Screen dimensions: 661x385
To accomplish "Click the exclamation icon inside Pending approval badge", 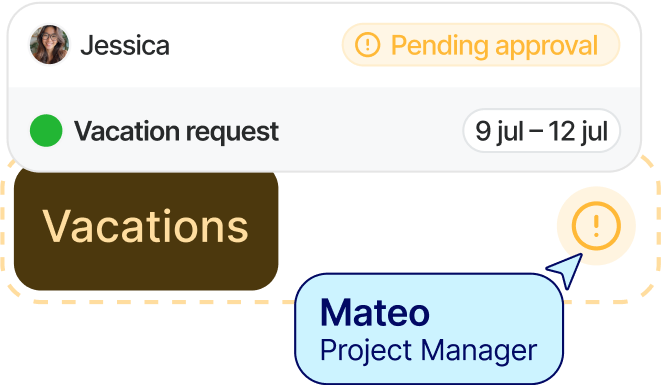I will (368, 45).
